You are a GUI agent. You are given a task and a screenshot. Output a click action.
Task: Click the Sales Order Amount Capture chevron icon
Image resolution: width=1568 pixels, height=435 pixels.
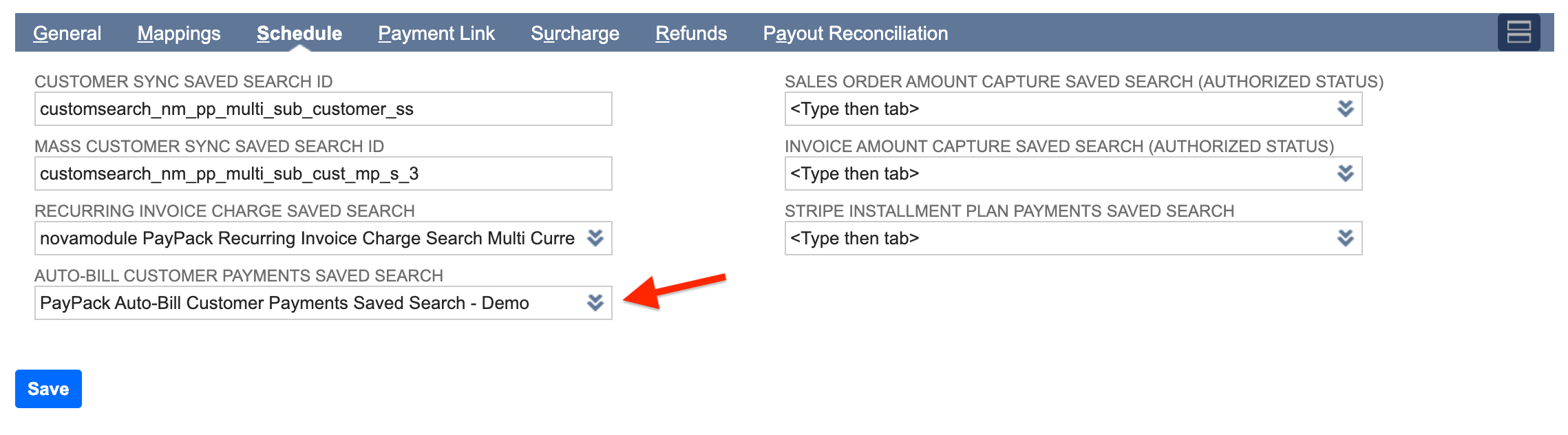tap(1346, 108)
